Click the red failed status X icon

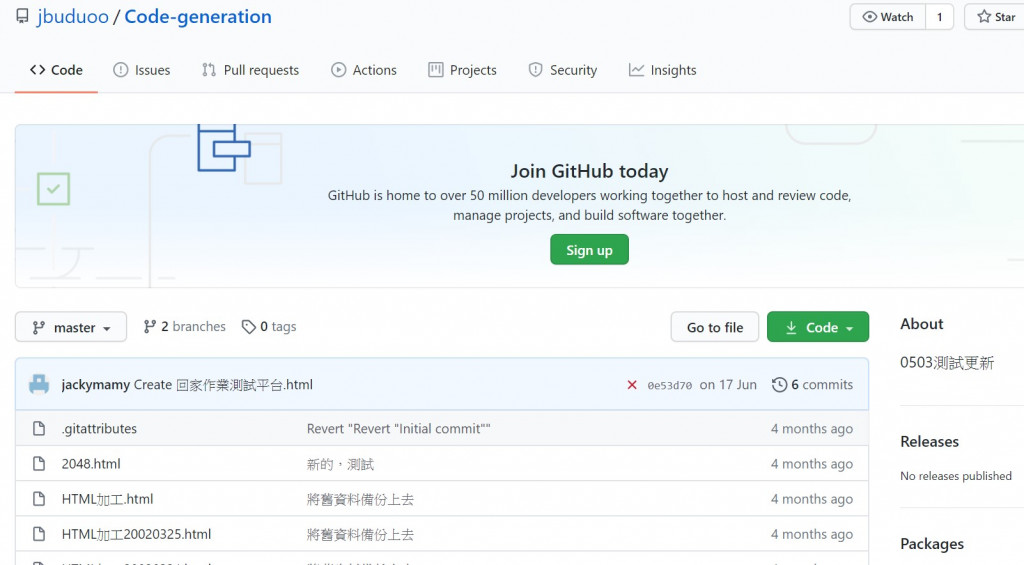pyautogui.click(x=632, y=385)
